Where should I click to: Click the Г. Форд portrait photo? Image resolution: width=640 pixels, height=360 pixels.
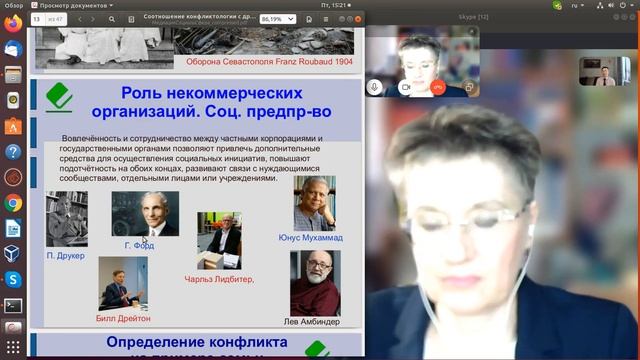[x=145, y=213]
